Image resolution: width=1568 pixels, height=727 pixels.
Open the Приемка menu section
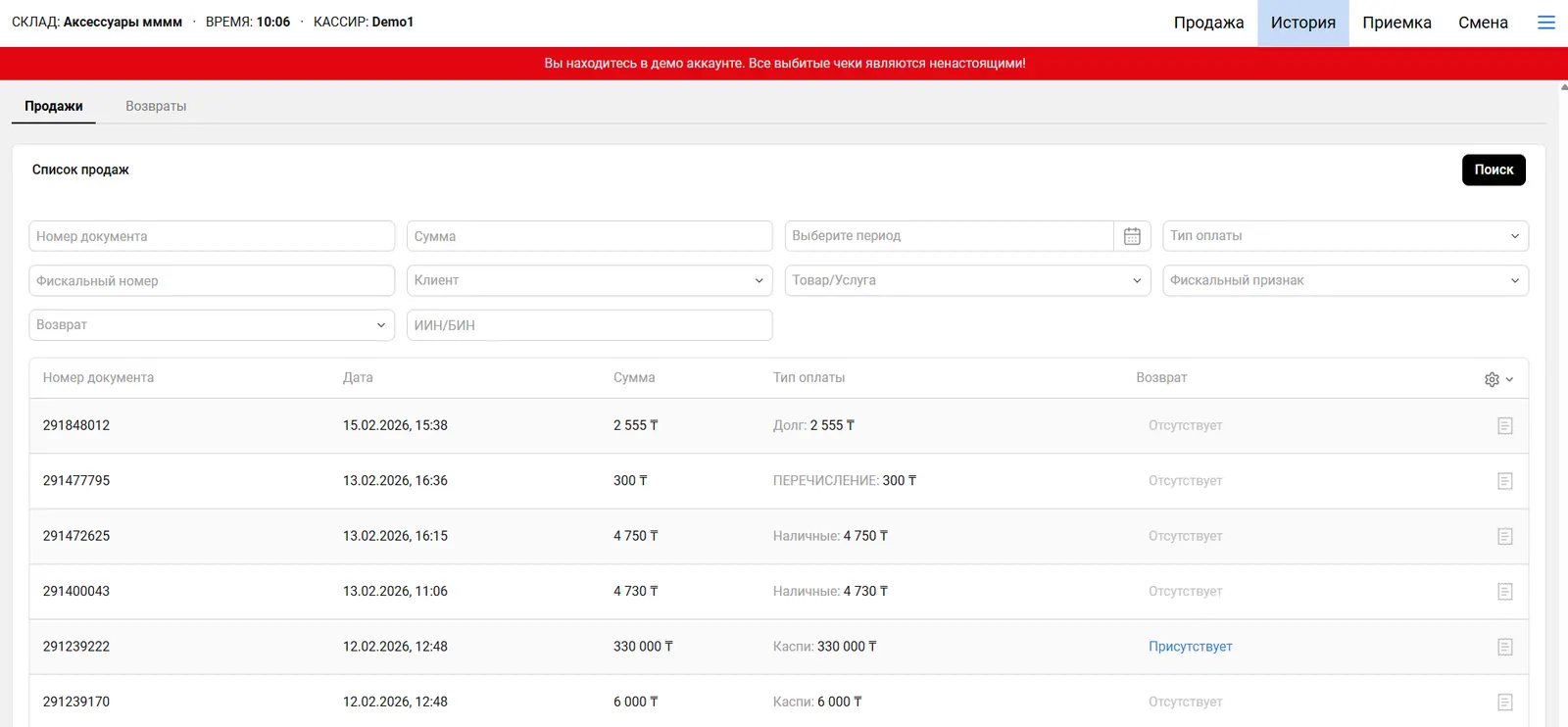click(1396, 23)
